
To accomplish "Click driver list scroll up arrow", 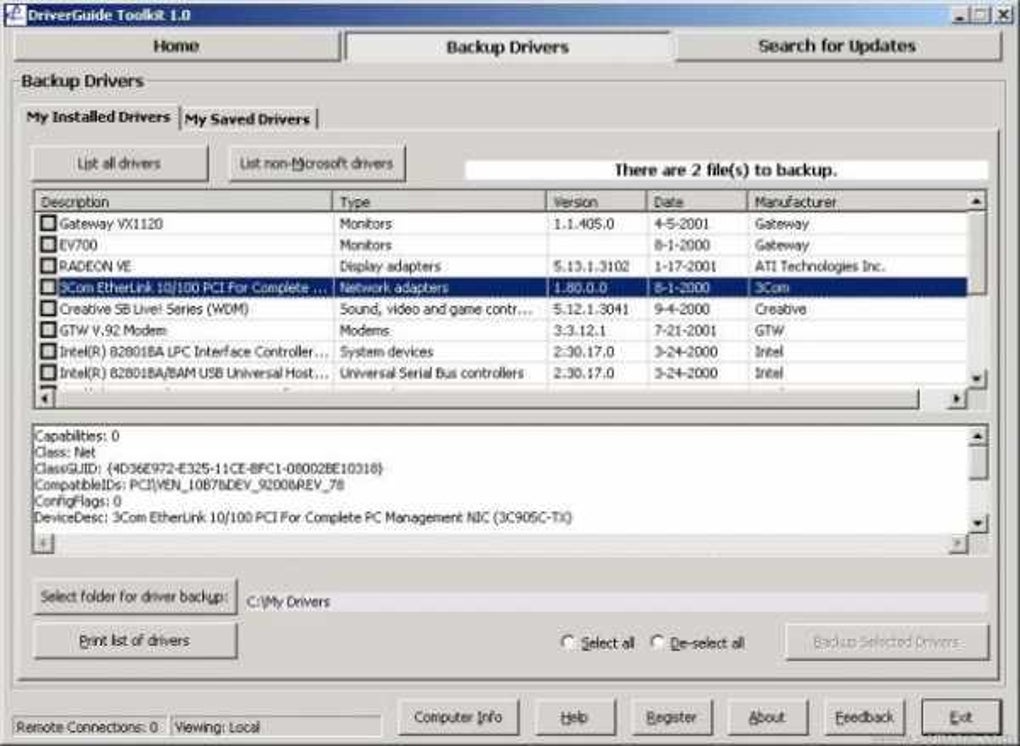I will [976, 201].
